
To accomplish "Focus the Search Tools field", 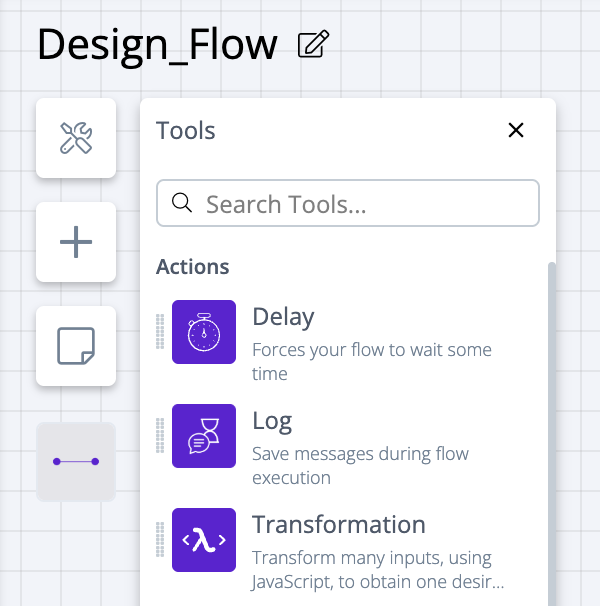I will click(x=348, y=203).
